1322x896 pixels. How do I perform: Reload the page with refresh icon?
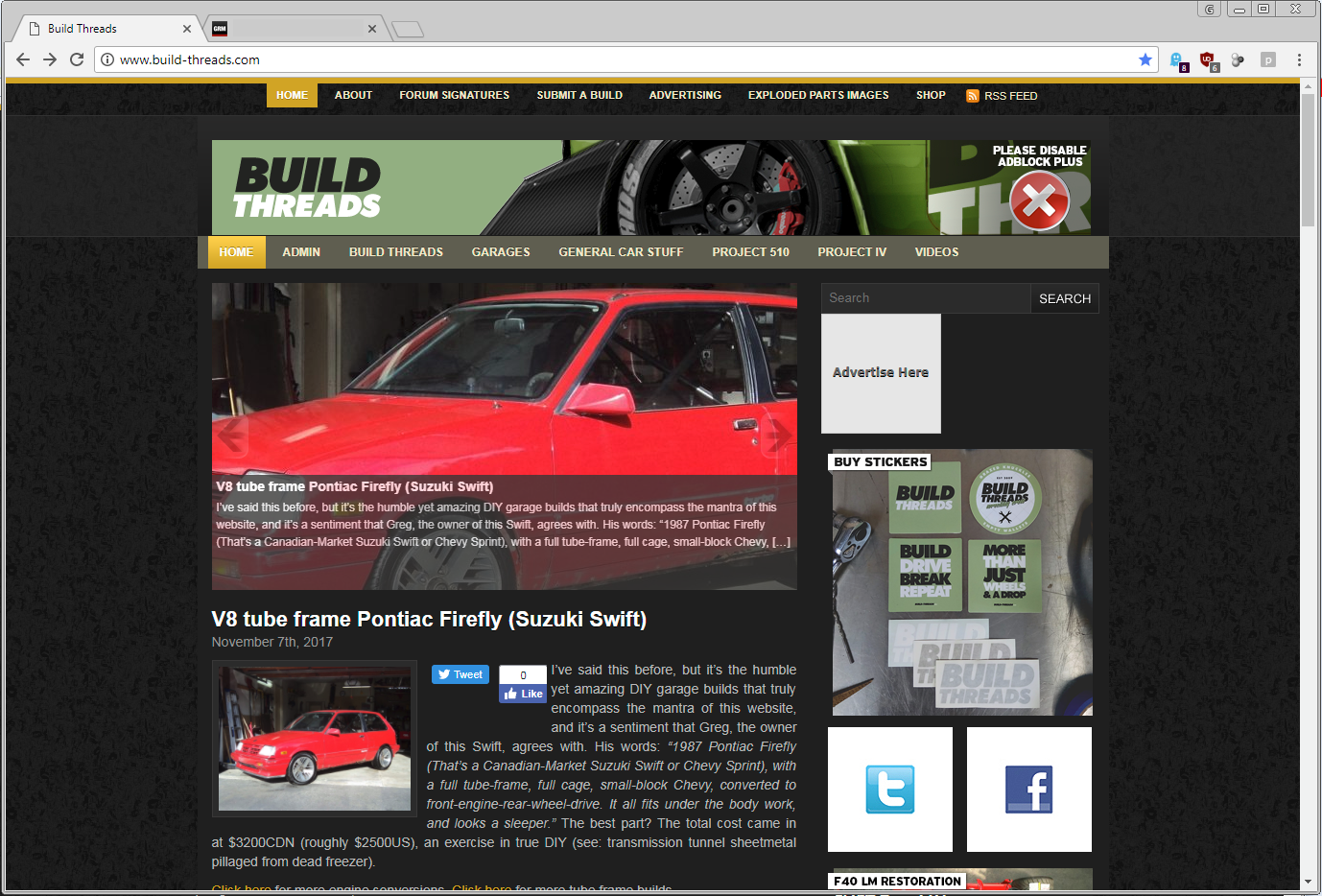(77, 59)
